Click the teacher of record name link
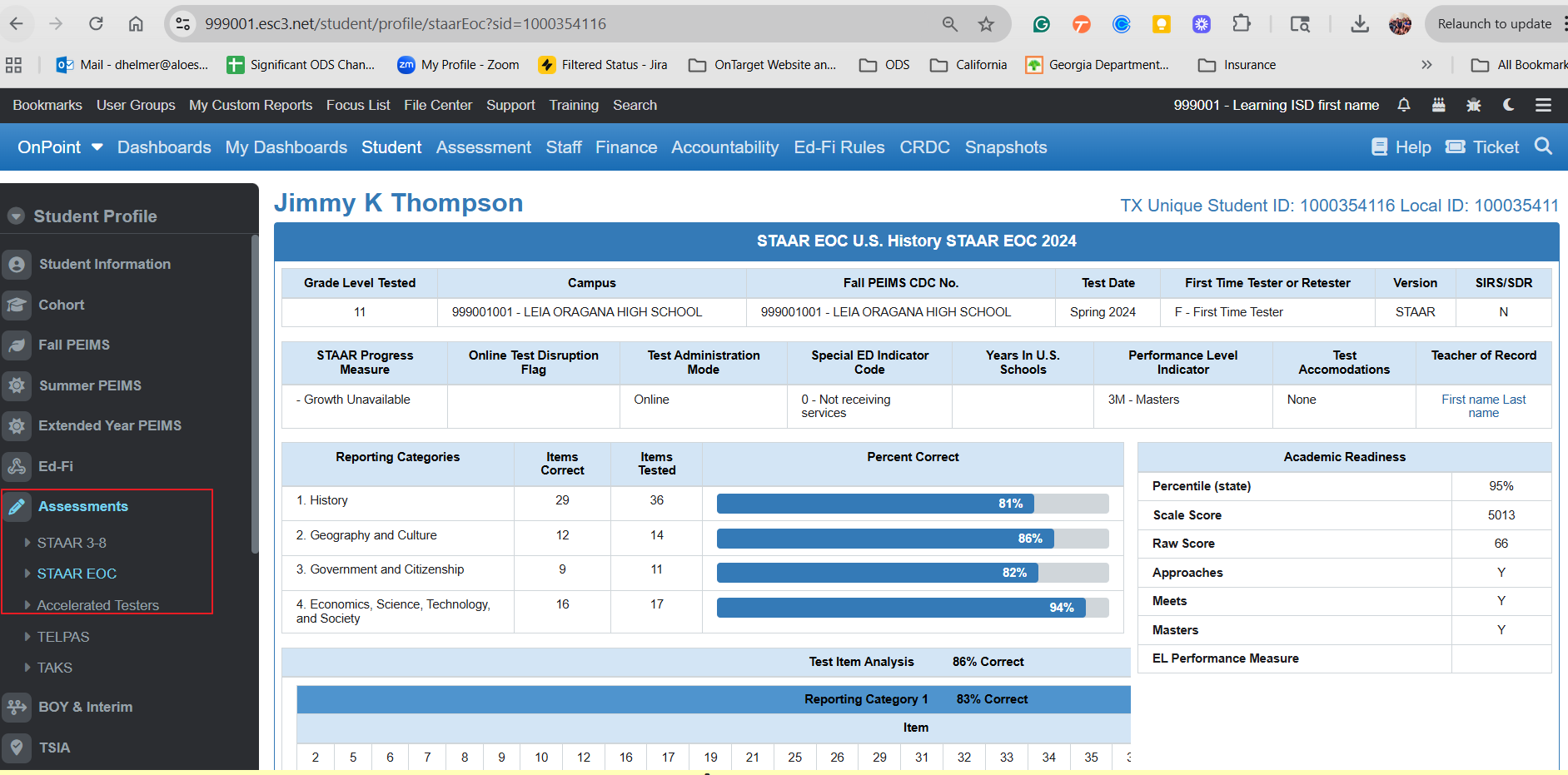 tap(1484, 406)
